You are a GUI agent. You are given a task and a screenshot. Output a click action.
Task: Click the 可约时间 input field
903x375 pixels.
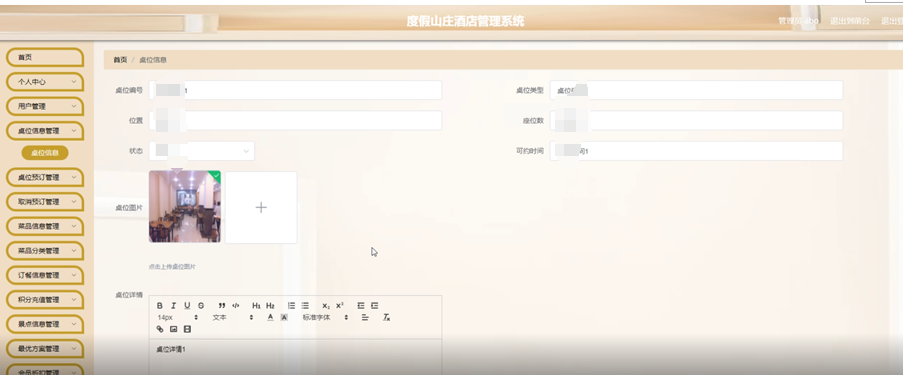pos(696,151)
